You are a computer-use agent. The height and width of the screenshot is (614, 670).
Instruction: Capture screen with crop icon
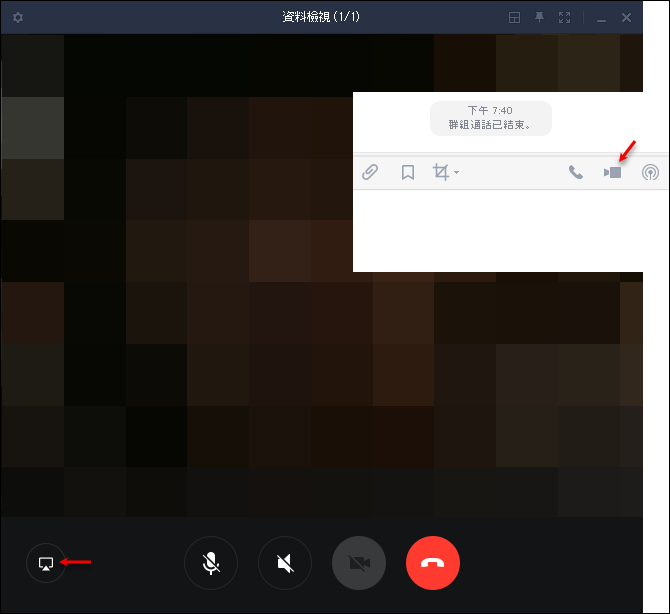pos(441,172)
